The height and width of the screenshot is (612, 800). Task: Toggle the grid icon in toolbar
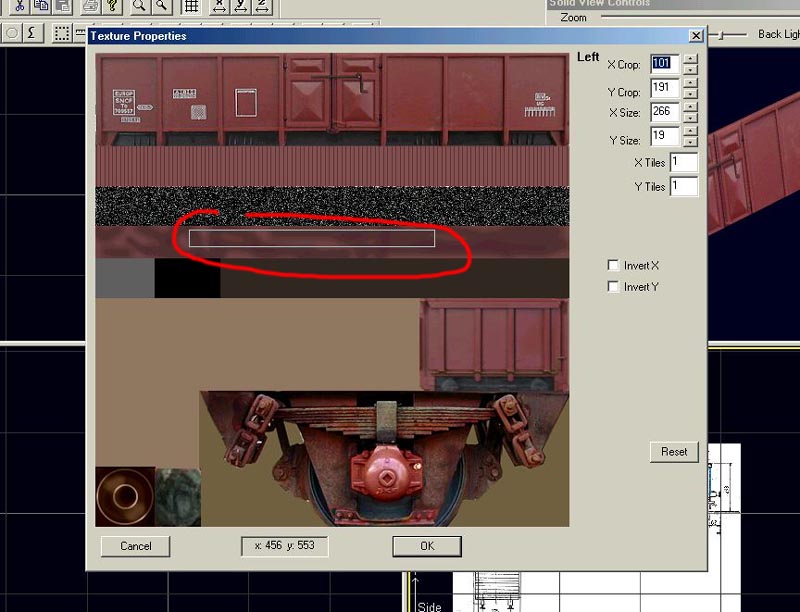click(x=190, y=6)
